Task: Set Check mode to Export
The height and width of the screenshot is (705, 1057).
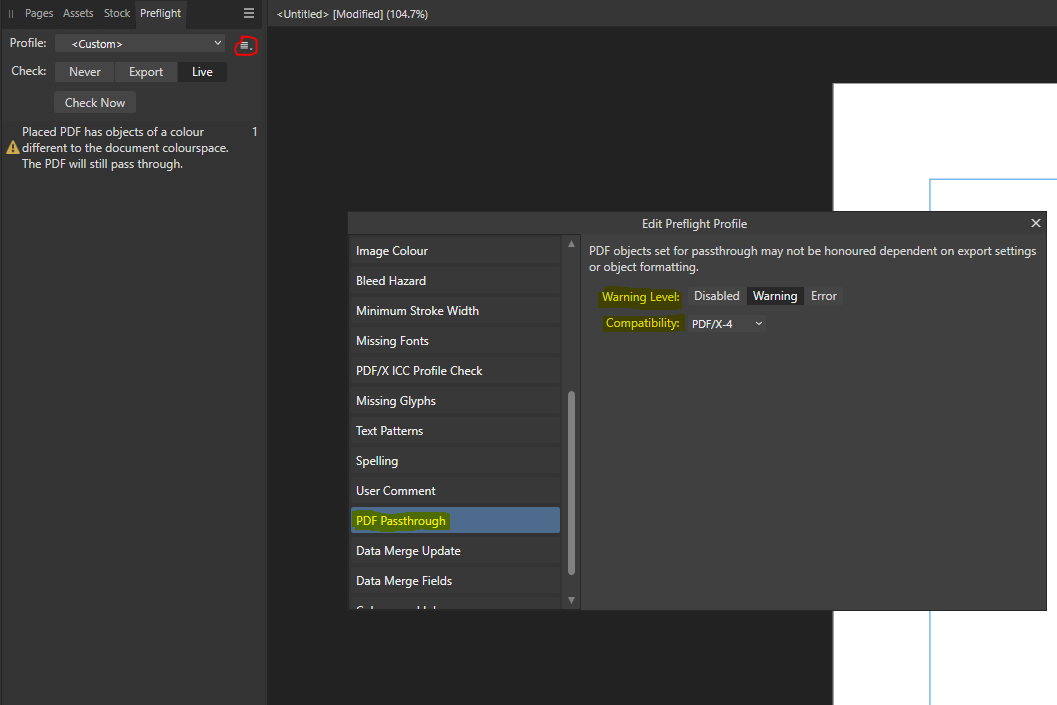Action: click(145, 71)
